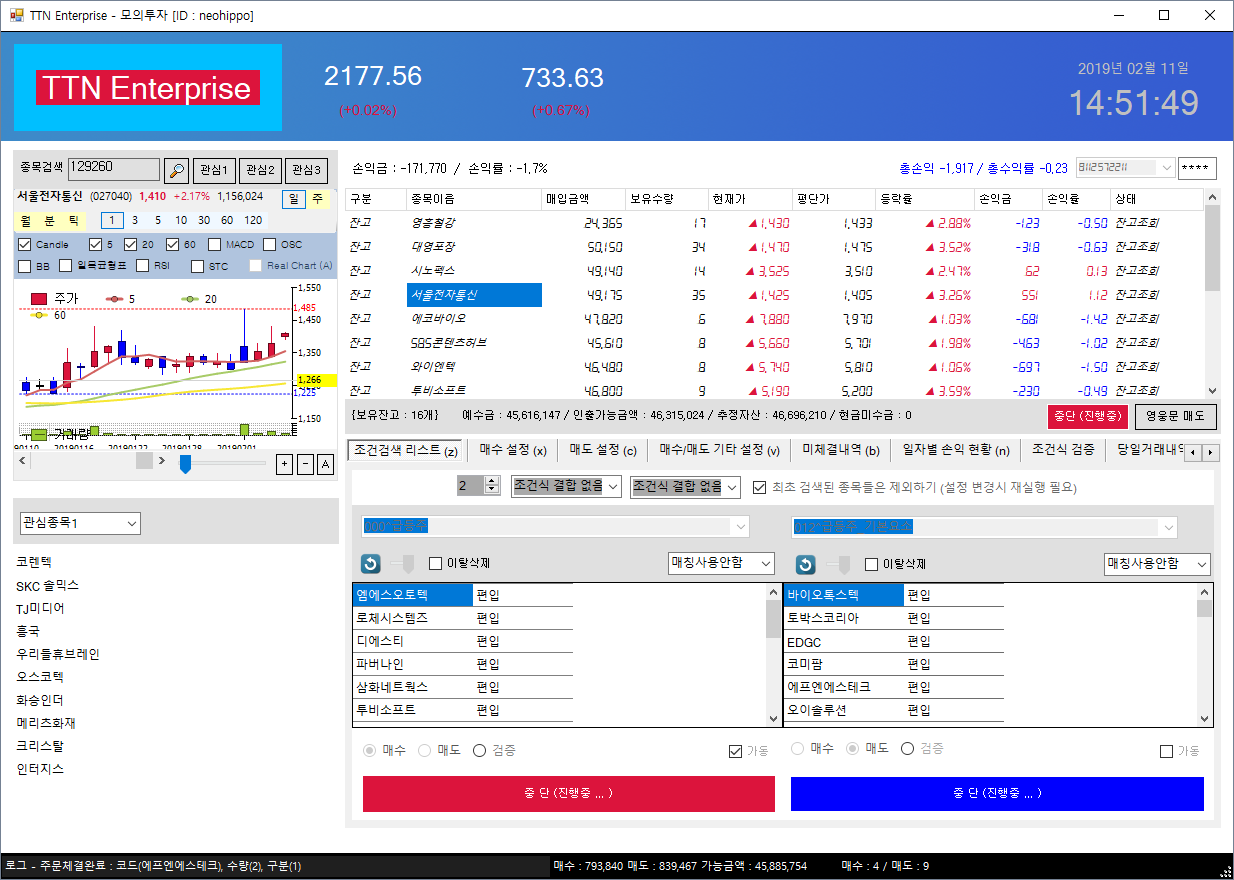This screenshot has width=1234, height=880.
Task: Enable the MACD indicator checkbox
Action: (x=216, y=245)
